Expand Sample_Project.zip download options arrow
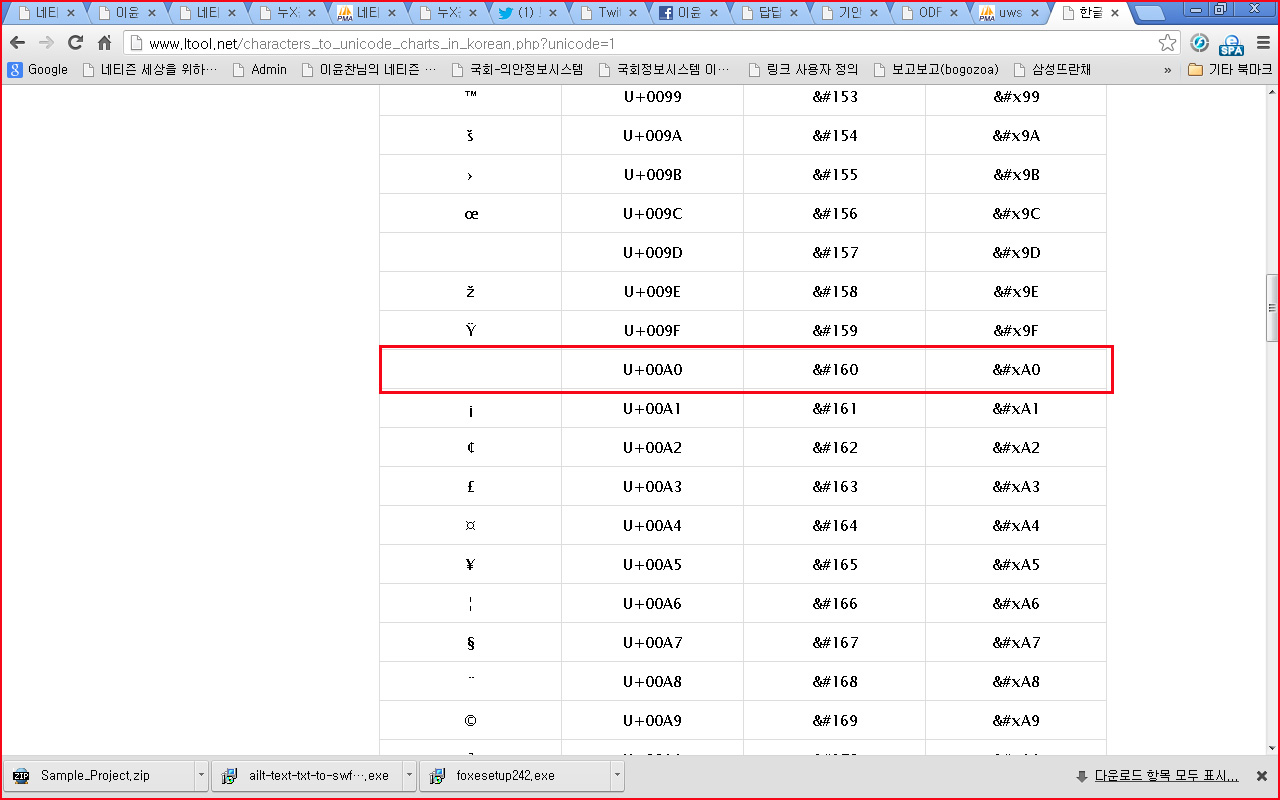This screenshot has height=800, width=1280. click(x=201, y=775)
